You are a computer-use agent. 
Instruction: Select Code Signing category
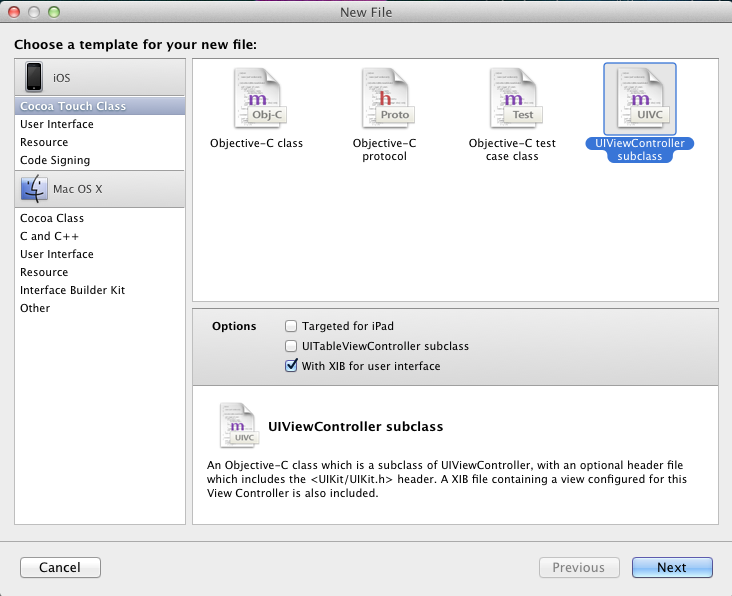(x=55, y=160)
